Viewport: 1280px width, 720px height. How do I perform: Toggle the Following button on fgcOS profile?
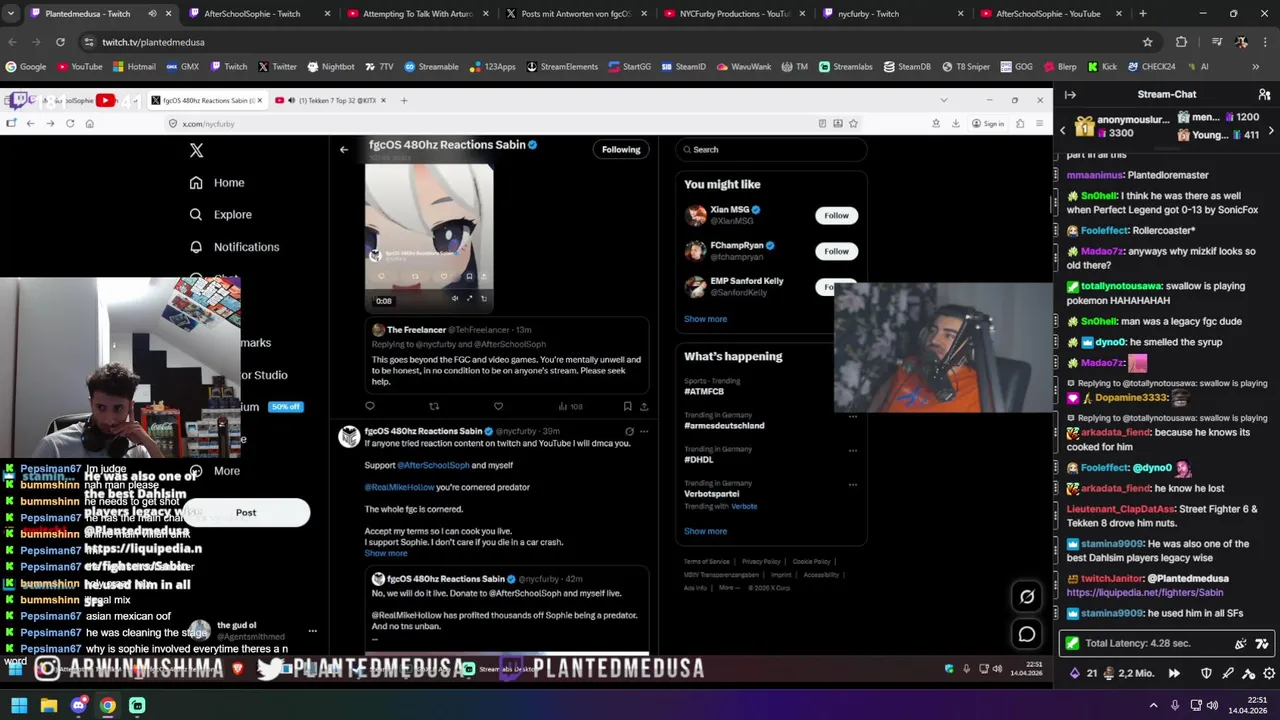(621, 149)
